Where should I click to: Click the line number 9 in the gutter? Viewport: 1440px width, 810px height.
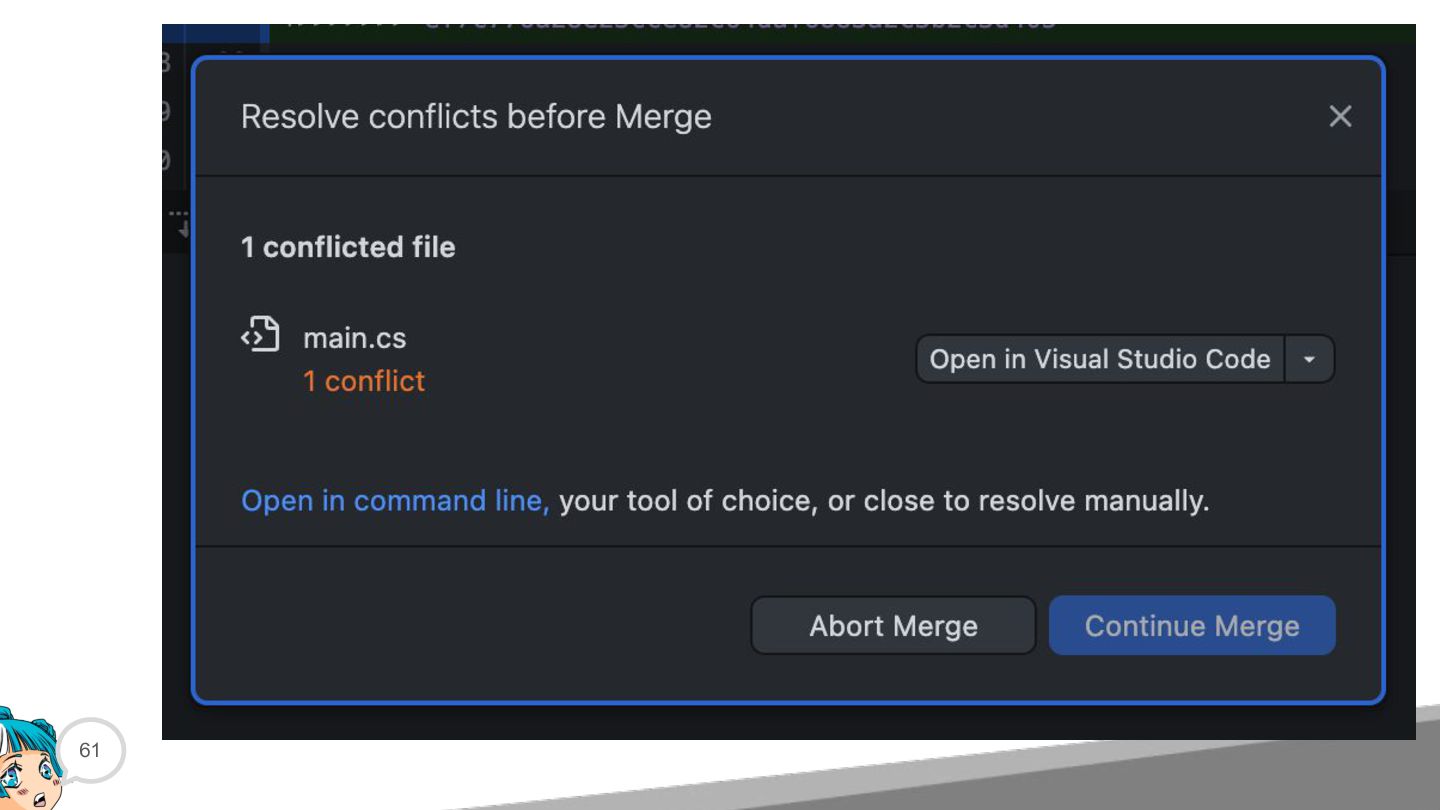click(165, 111)
